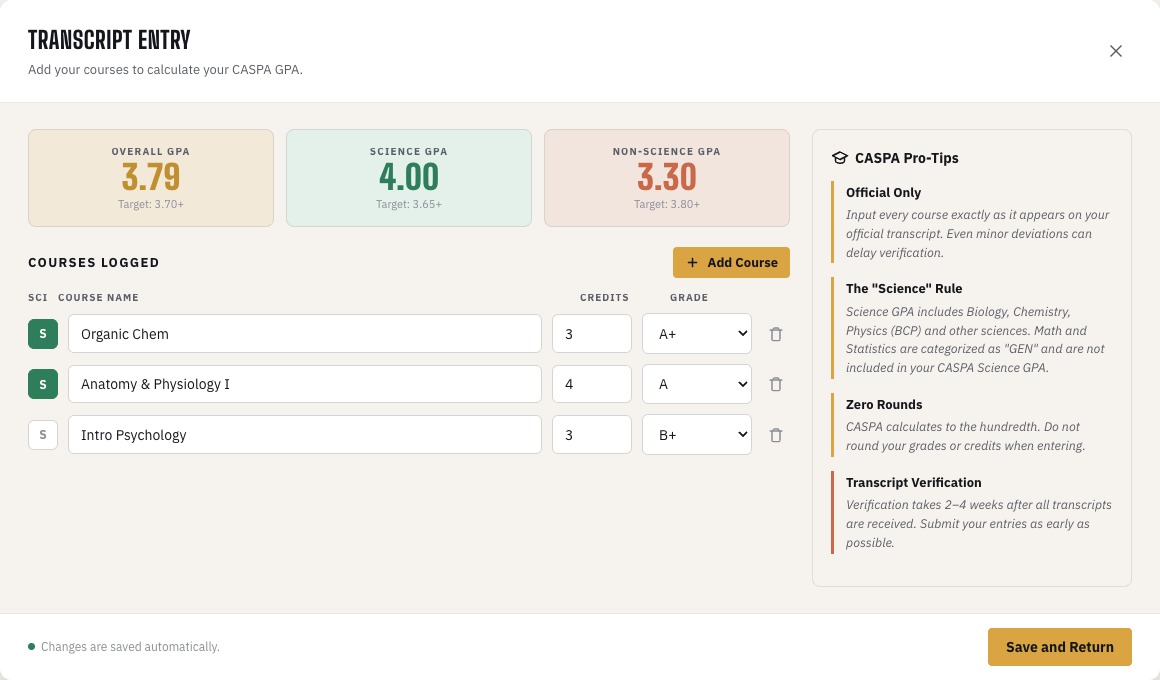Click the 'Target: 3.65+' text

[x=408, y=204]
